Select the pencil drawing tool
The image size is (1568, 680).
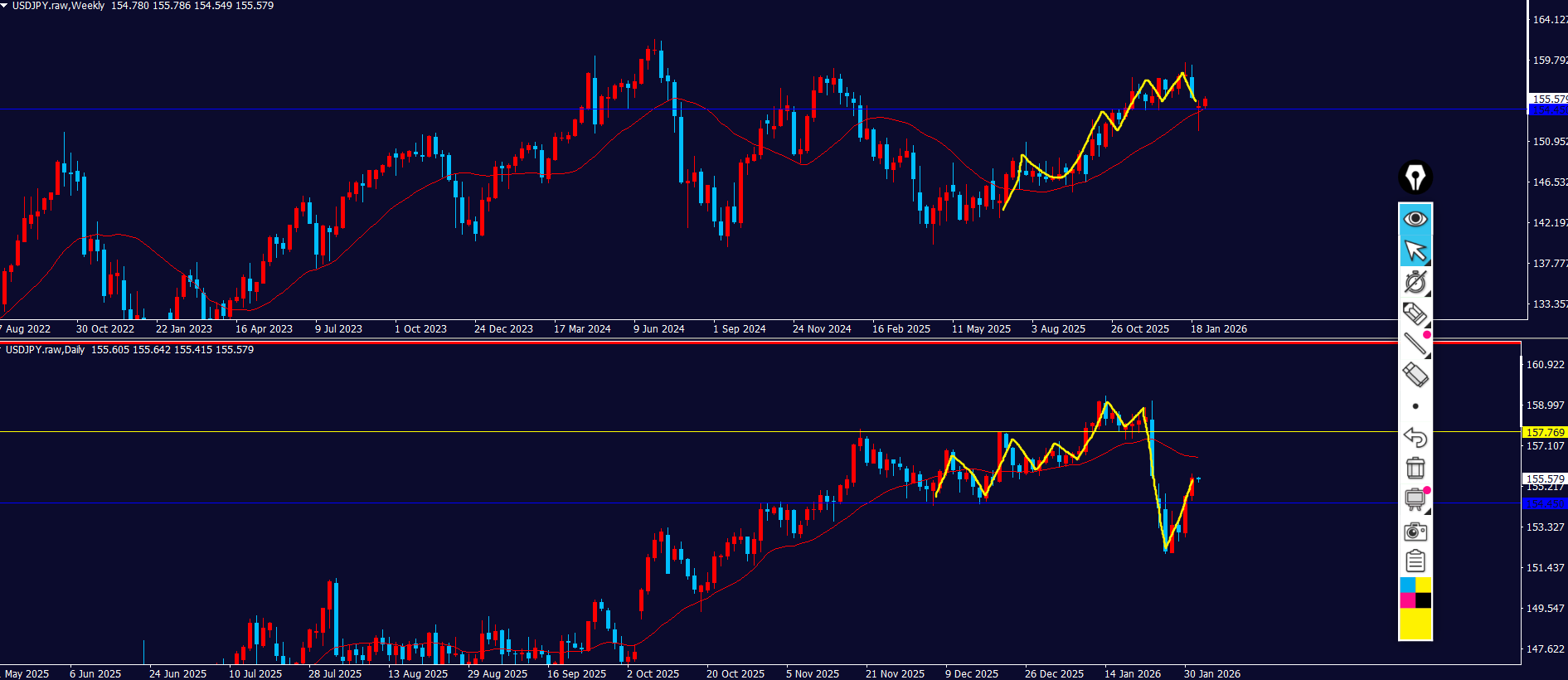point(1415,313)
